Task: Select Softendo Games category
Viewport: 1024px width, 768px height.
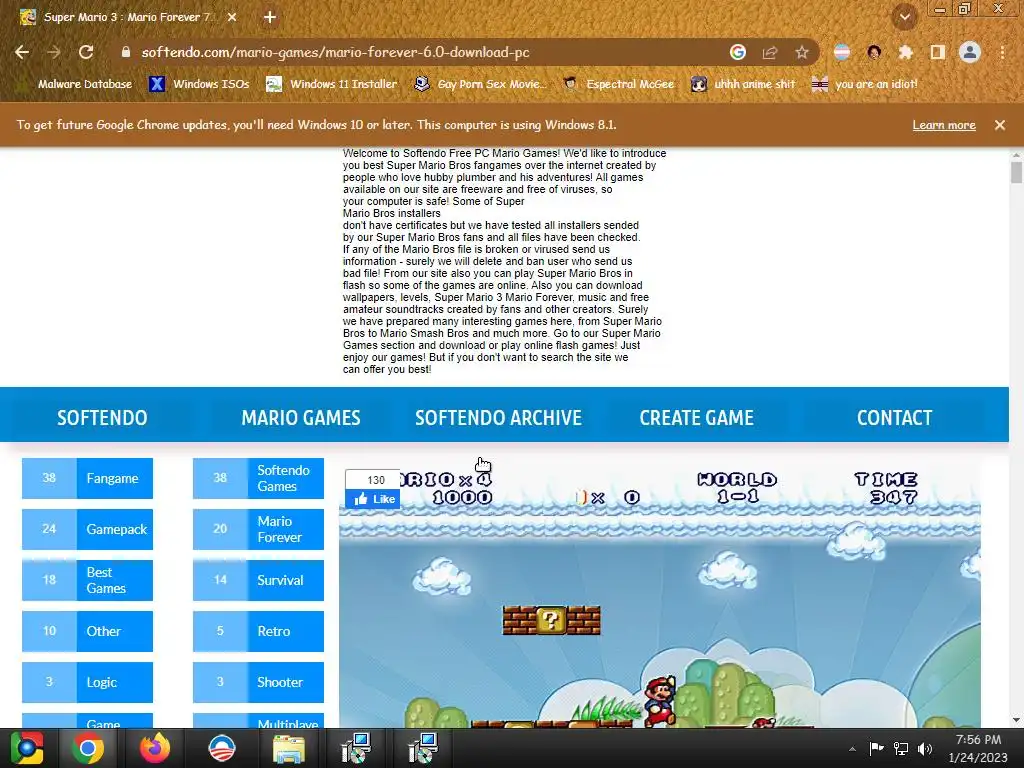Action: coord(259,478)
